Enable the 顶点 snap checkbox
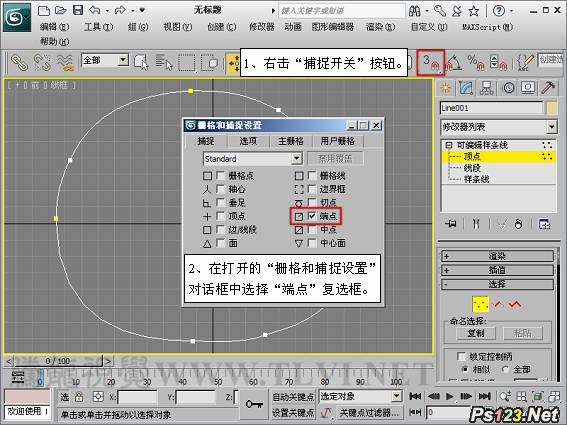The image size is (567, 425). 220,216
